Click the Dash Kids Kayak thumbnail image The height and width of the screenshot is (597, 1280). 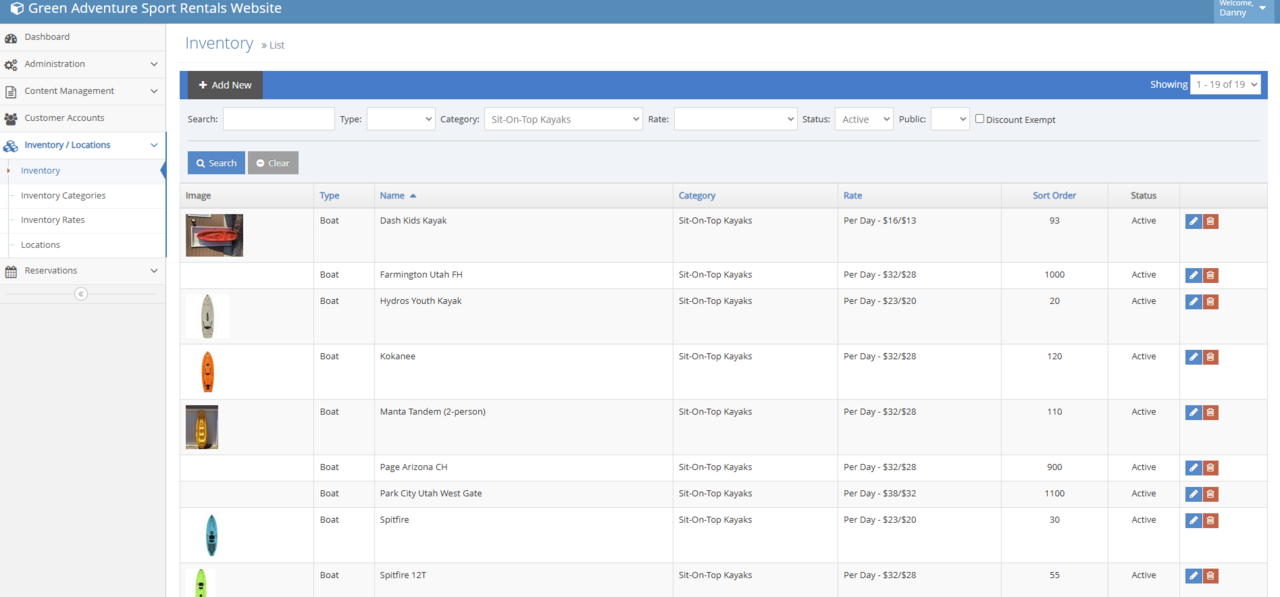click(x=214, y=235)
